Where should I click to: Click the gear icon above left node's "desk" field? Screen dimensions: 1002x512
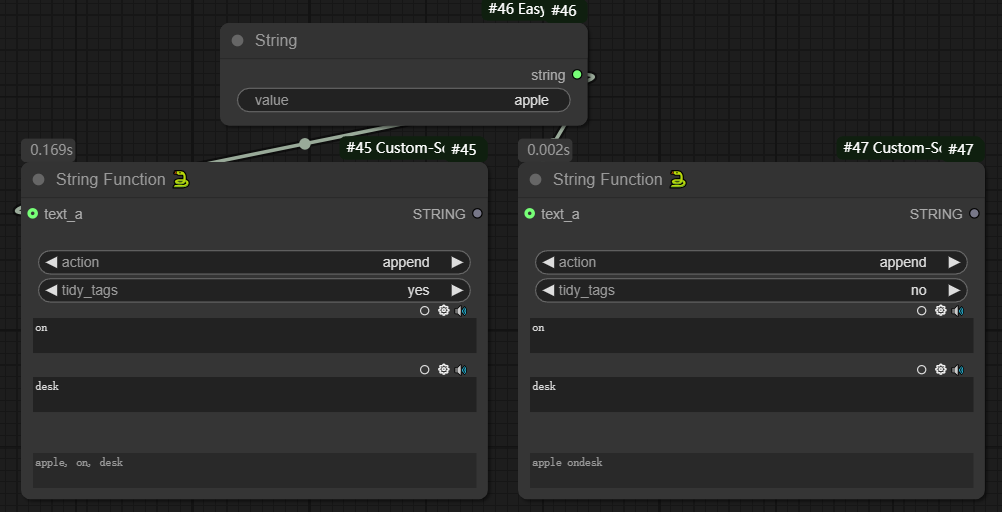(444, 370)
